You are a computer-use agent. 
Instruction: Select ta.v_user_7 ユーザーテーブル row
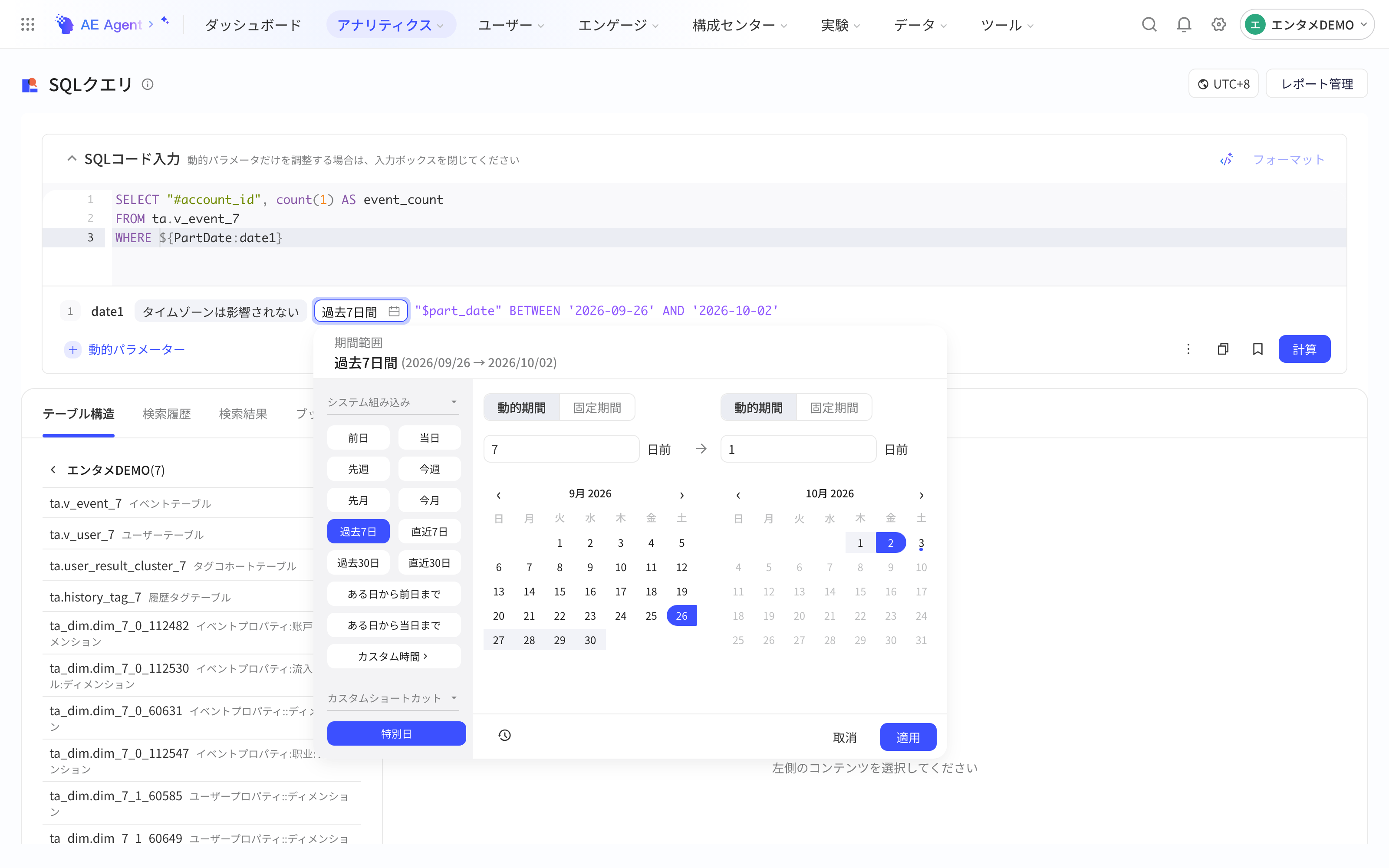click(x=178, y=534)
